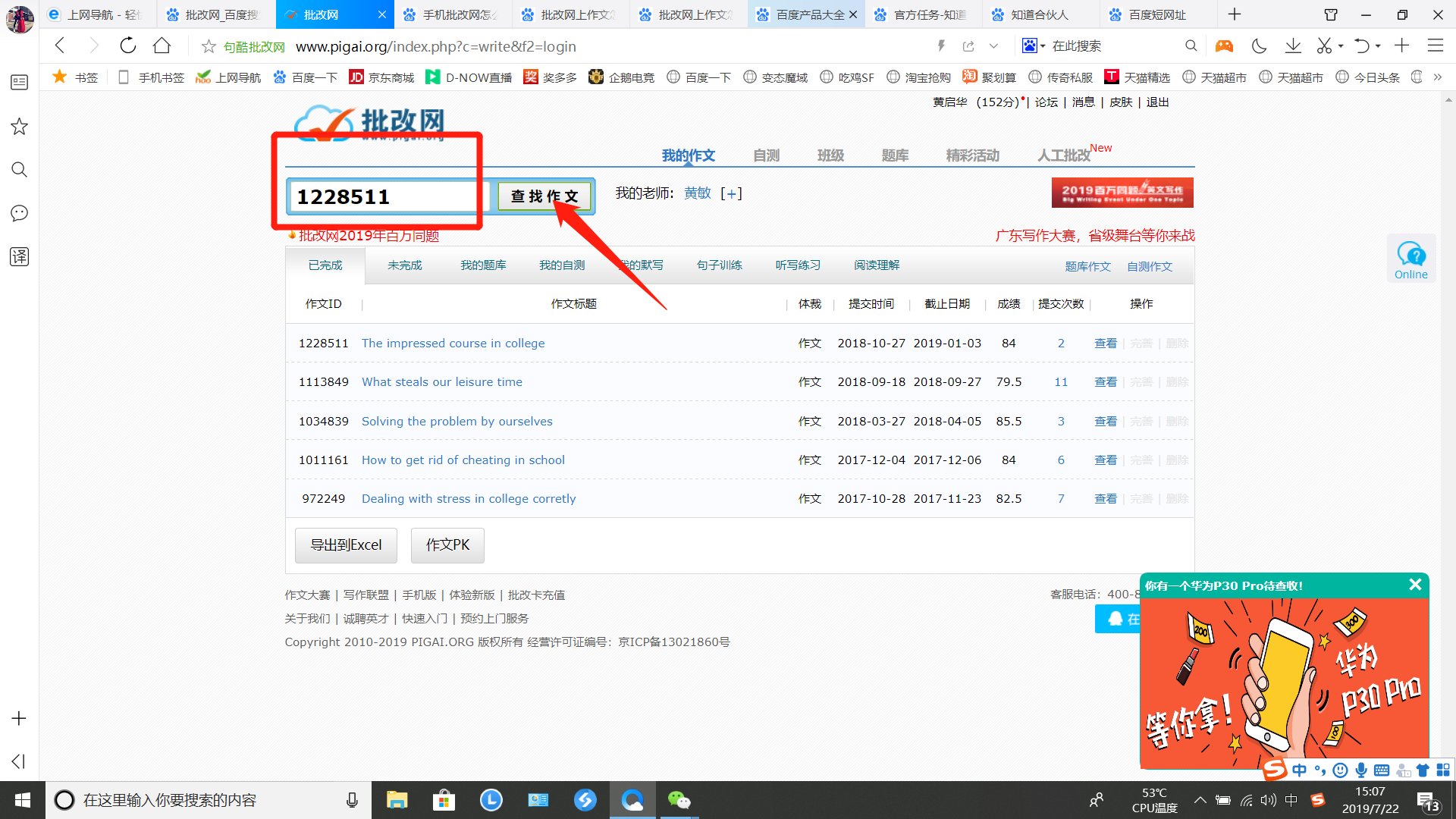The image size is (1456, 819).
Task: Open the 班级 navigation menu
Action: click(x=830, y=155)
